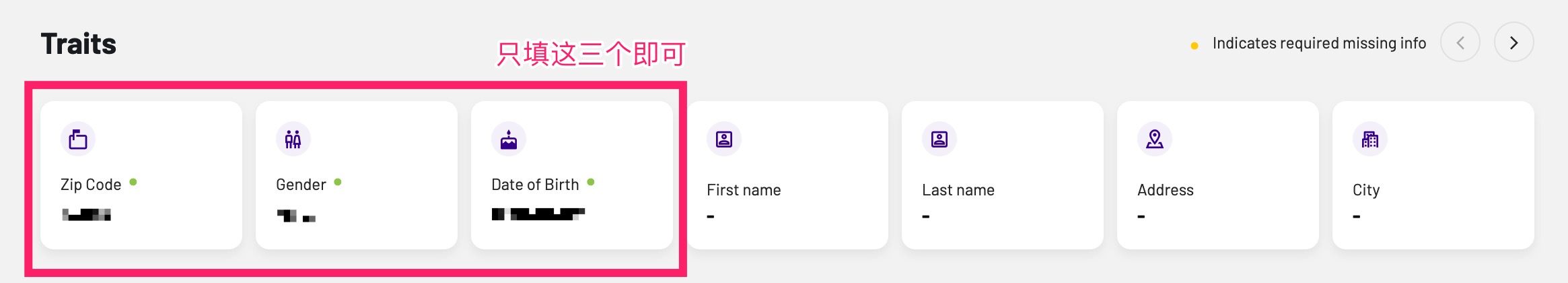The height and width of the screenshot is (283, 1568).
Task: Click the Address map pin icon
Action: pos(1155,139)
